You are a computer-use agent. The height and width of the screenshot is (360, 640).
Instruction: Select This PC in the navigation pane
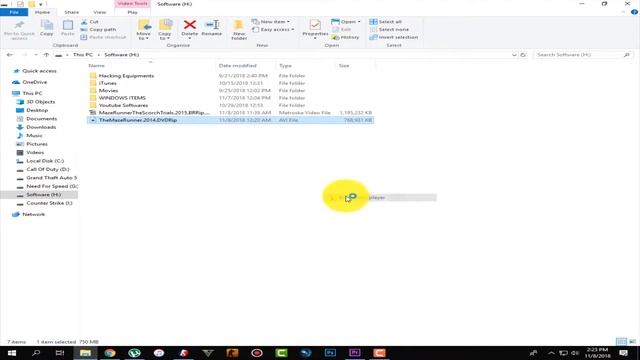[x=32, y=93]
